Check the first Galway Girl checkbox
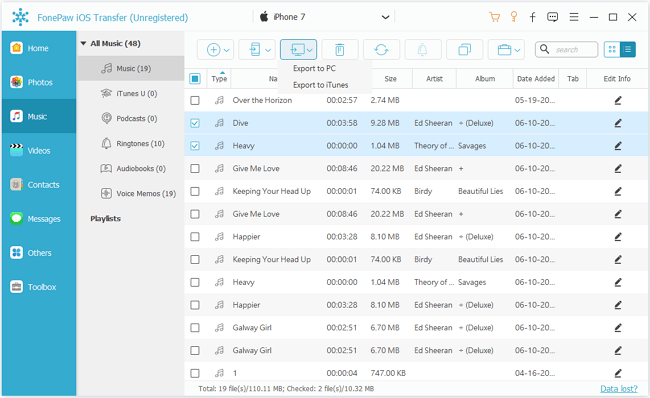 195,328
